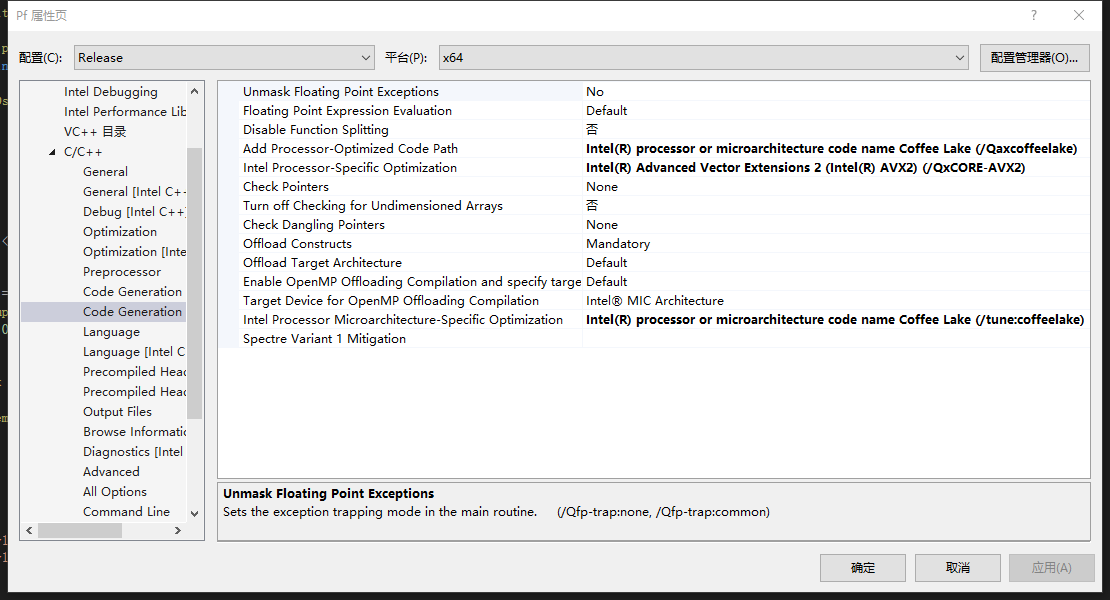Select Add Processor-Optimized Code Path property

coord(350,149)
